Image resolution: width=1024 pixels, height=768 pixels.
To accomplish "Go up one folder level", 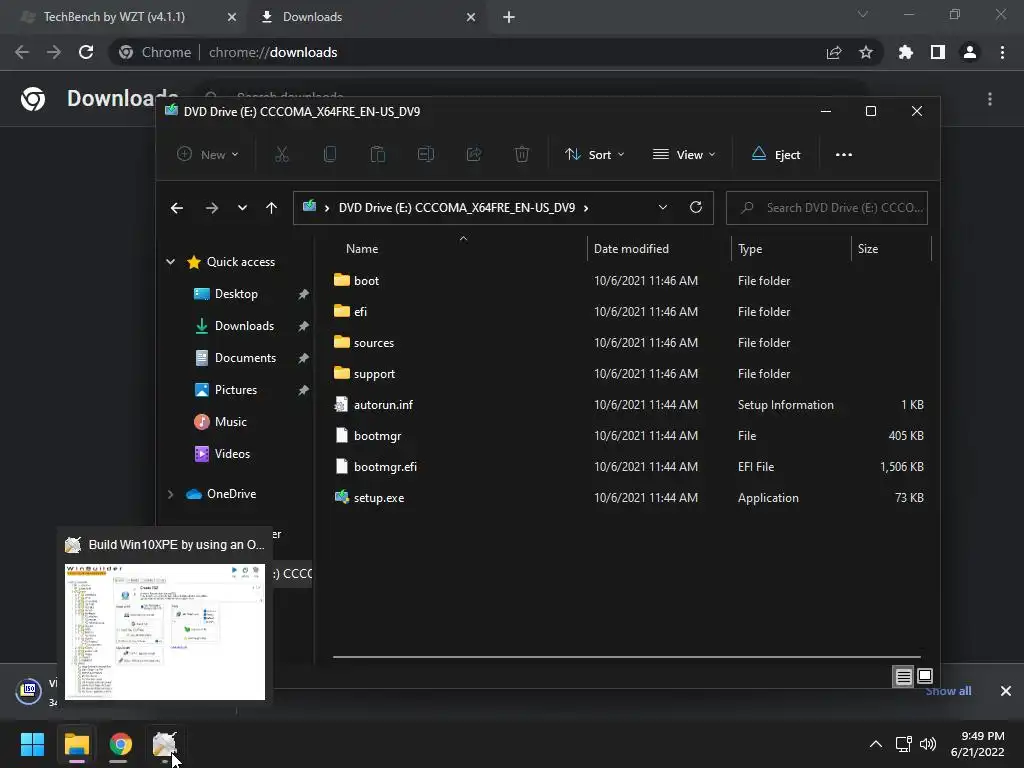I will (272, 208).
